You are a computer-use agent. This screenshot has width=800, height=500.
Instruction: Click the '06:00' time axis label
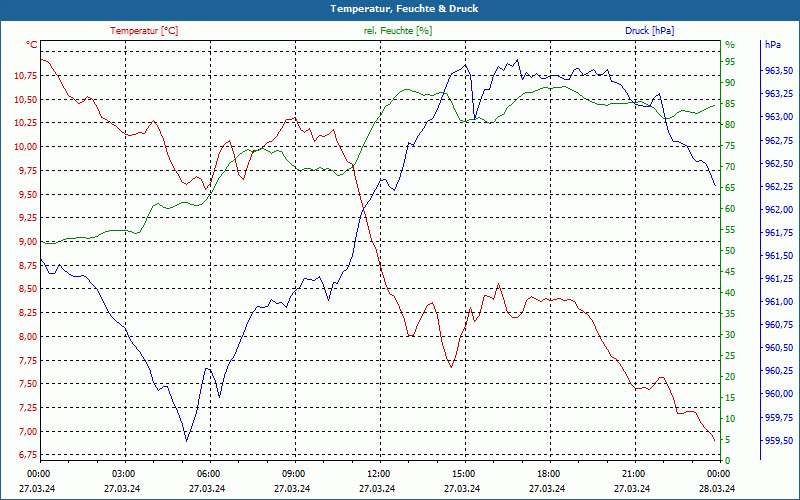point(207,473)
